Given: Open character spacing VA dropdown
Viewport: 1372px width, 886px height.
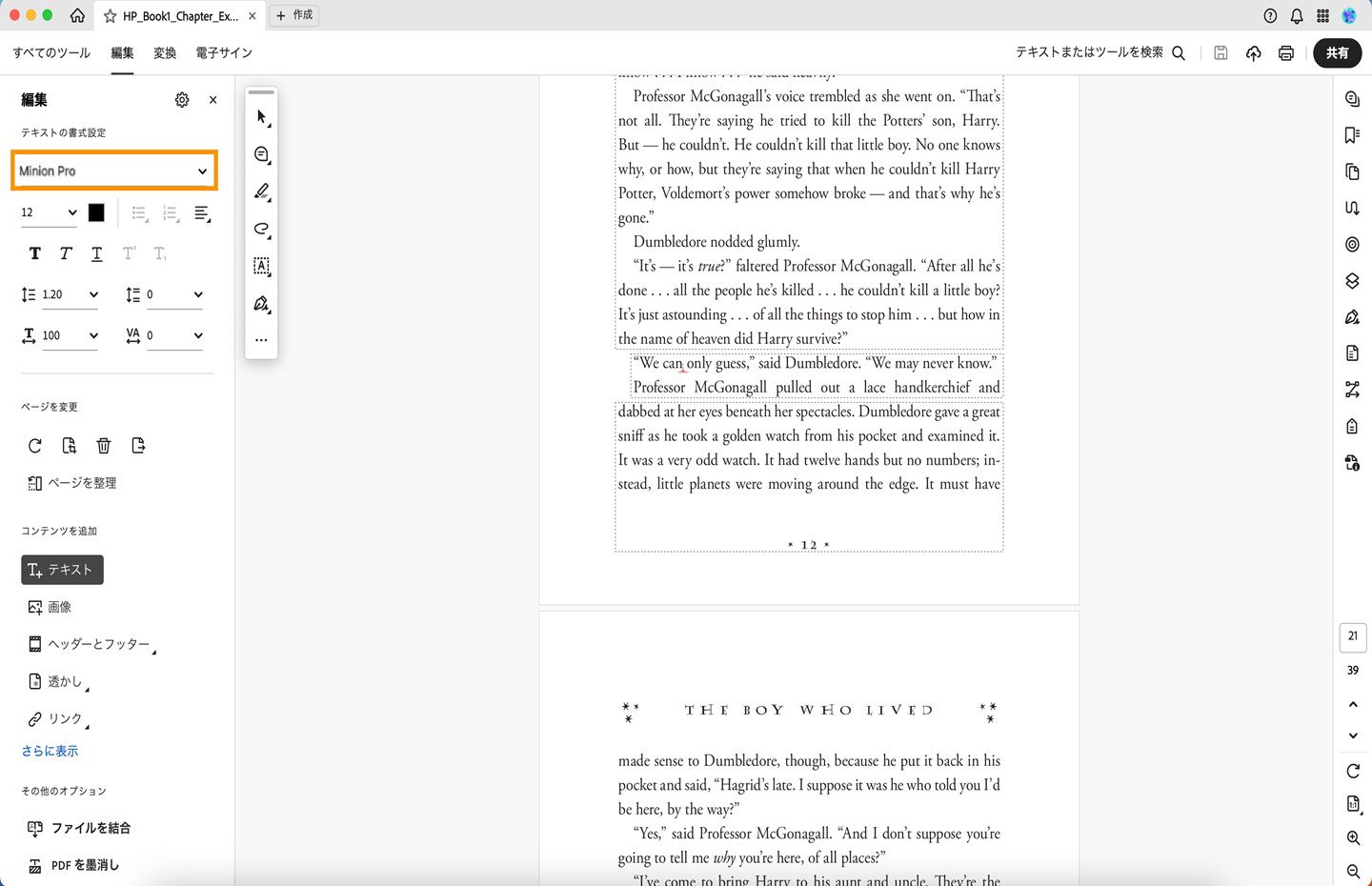Looking at the screenshot, I should click(174, 335).
